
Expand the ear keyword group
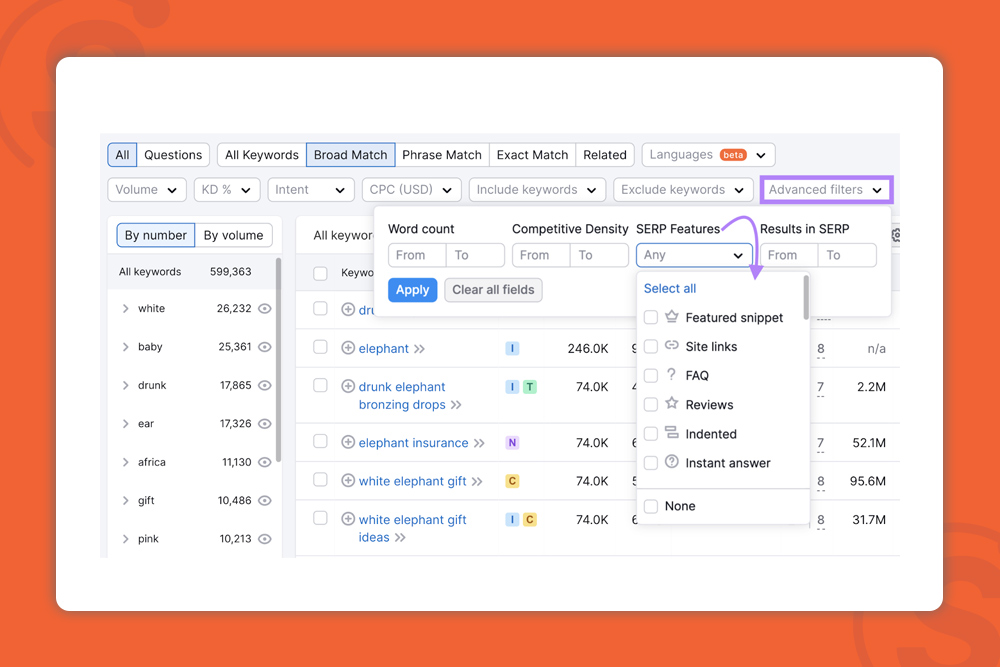(x=126, y=424)
